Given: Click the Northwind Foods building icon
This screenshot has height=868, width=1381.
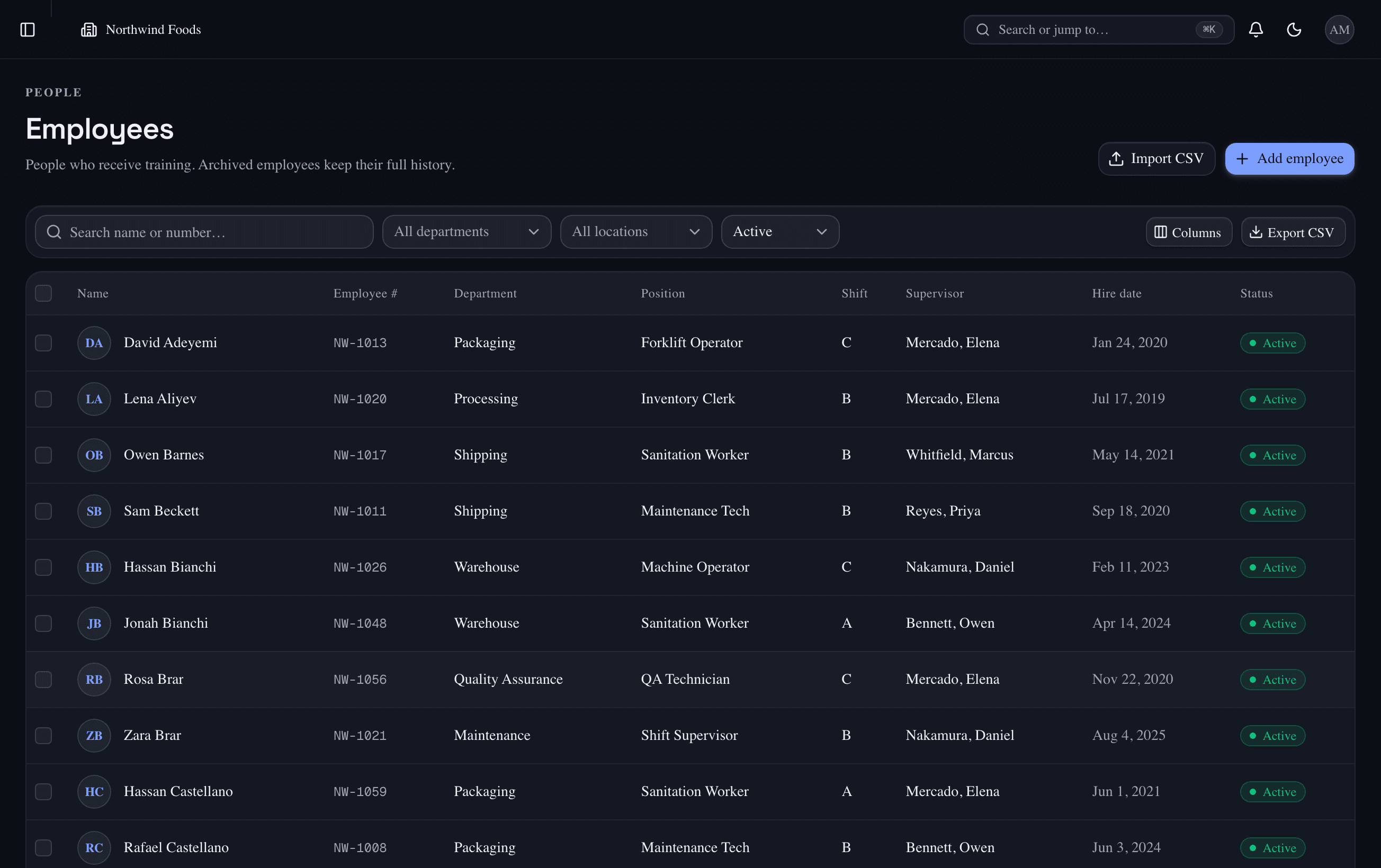Looking at the screenshot, I should [89, 29].
